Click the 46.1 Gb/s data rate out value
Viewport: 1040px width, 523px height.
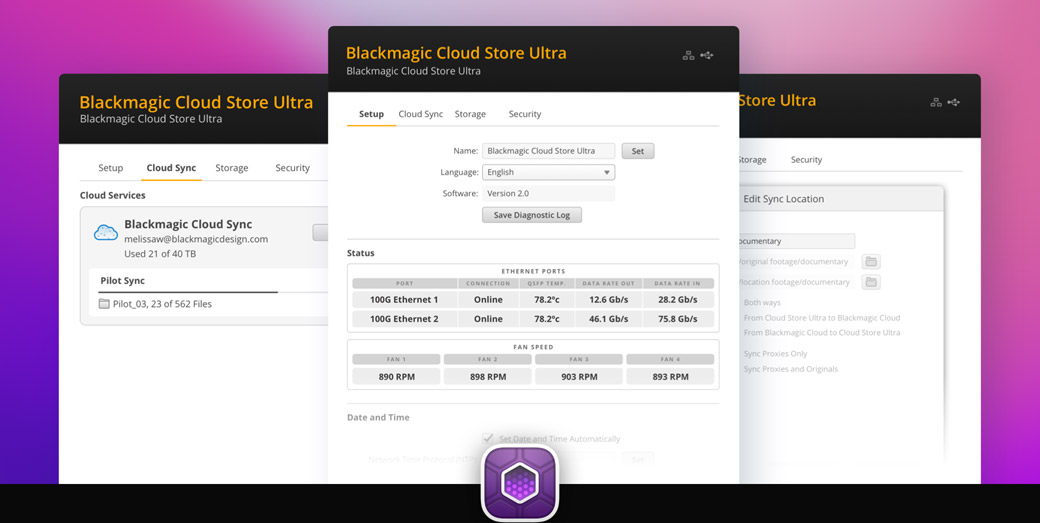tap(608, 319)
